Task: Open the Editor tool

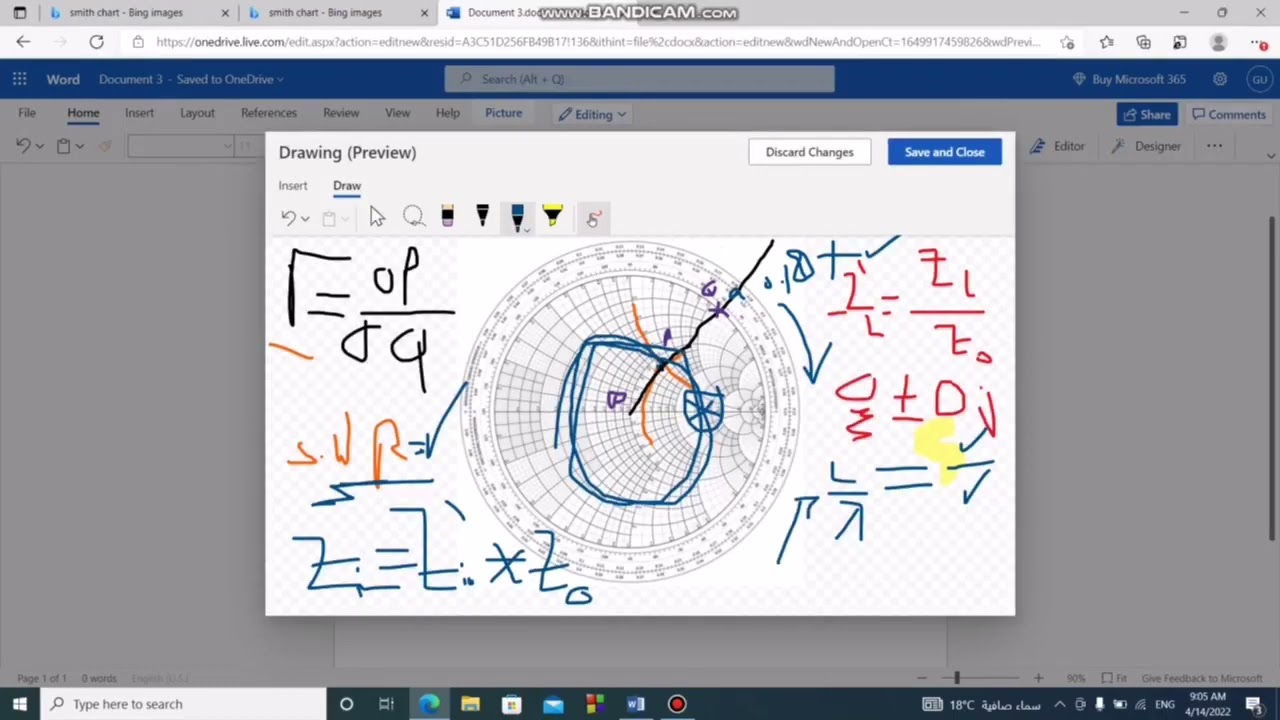Action: [1057, 146]
